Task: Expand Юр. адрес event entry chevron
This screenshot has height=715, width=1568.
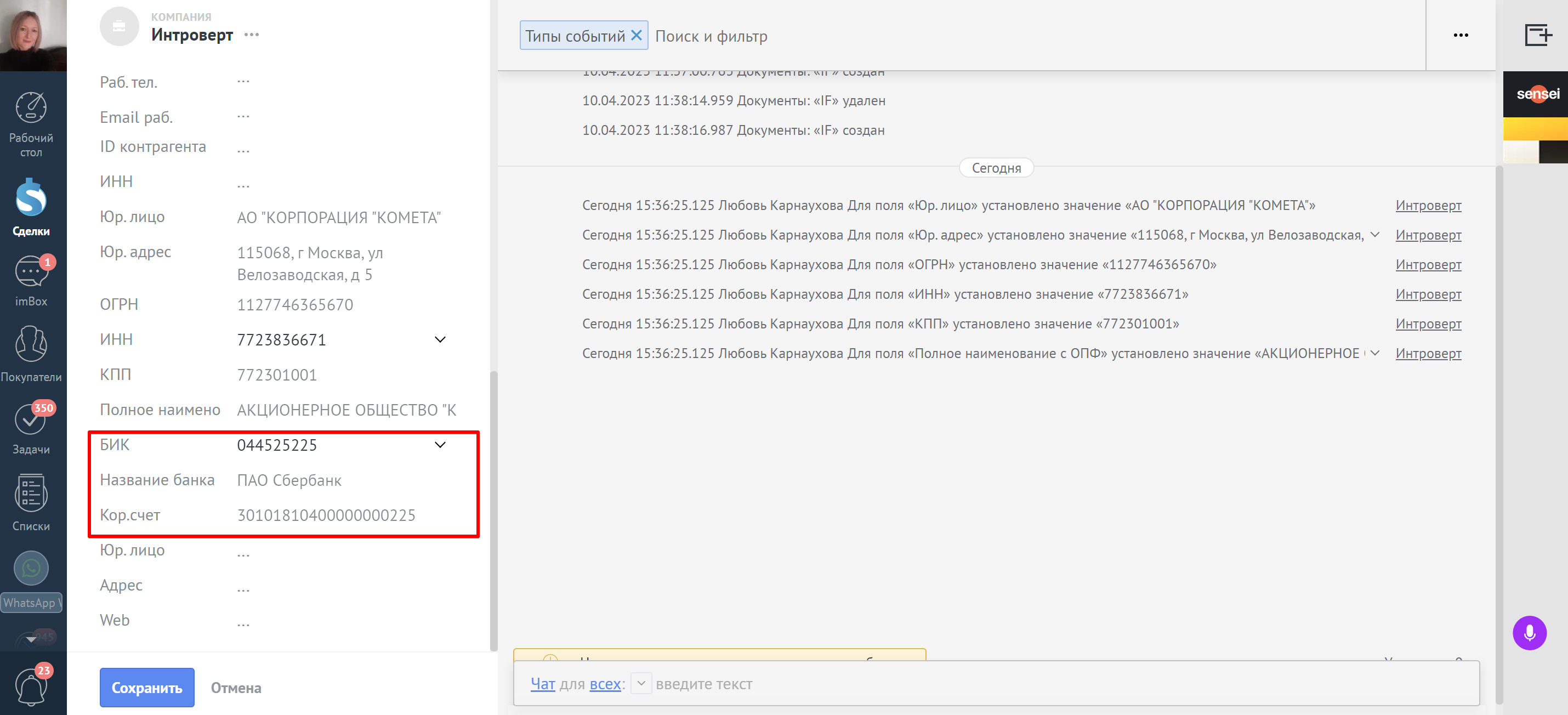Action: coord(1375,235)
